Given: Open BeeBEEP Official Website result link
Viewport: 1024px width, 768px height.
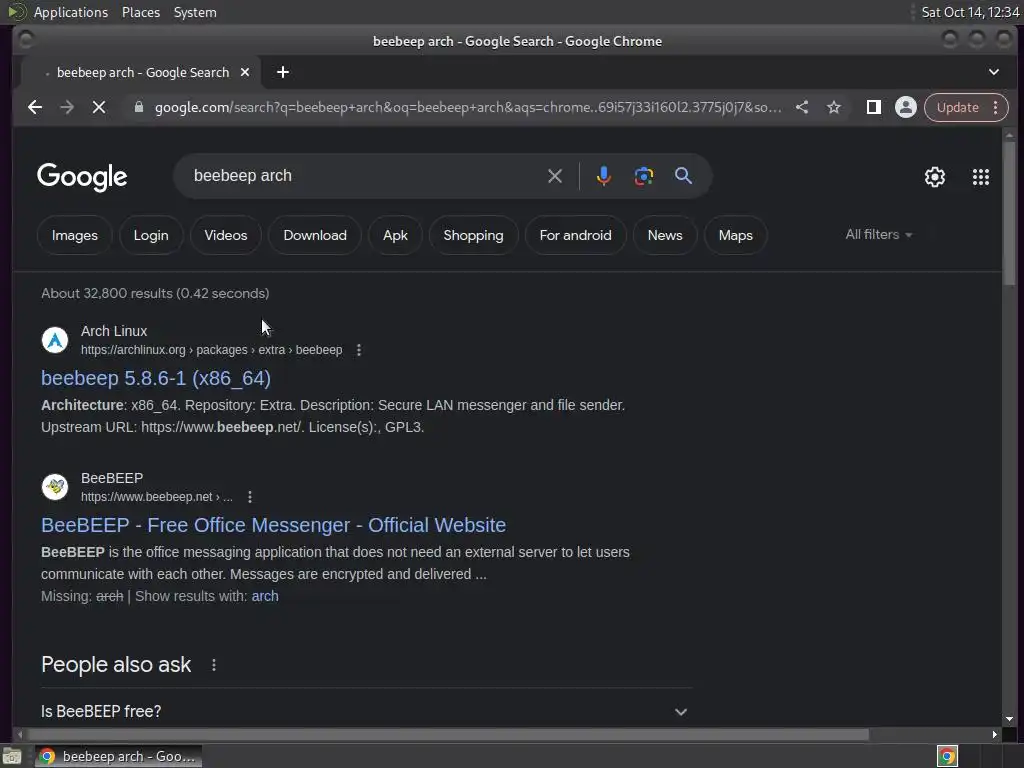Looking at the screenshot, I should point(273,525).
